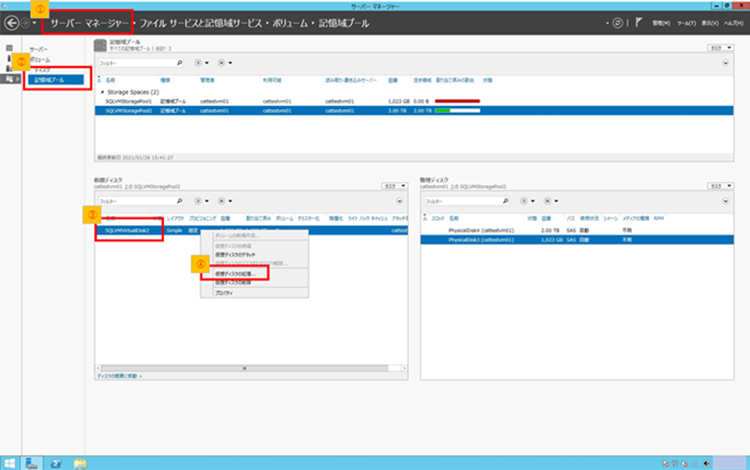Click the Windows Start button
750x470 pixels.
tap(9, 462)
